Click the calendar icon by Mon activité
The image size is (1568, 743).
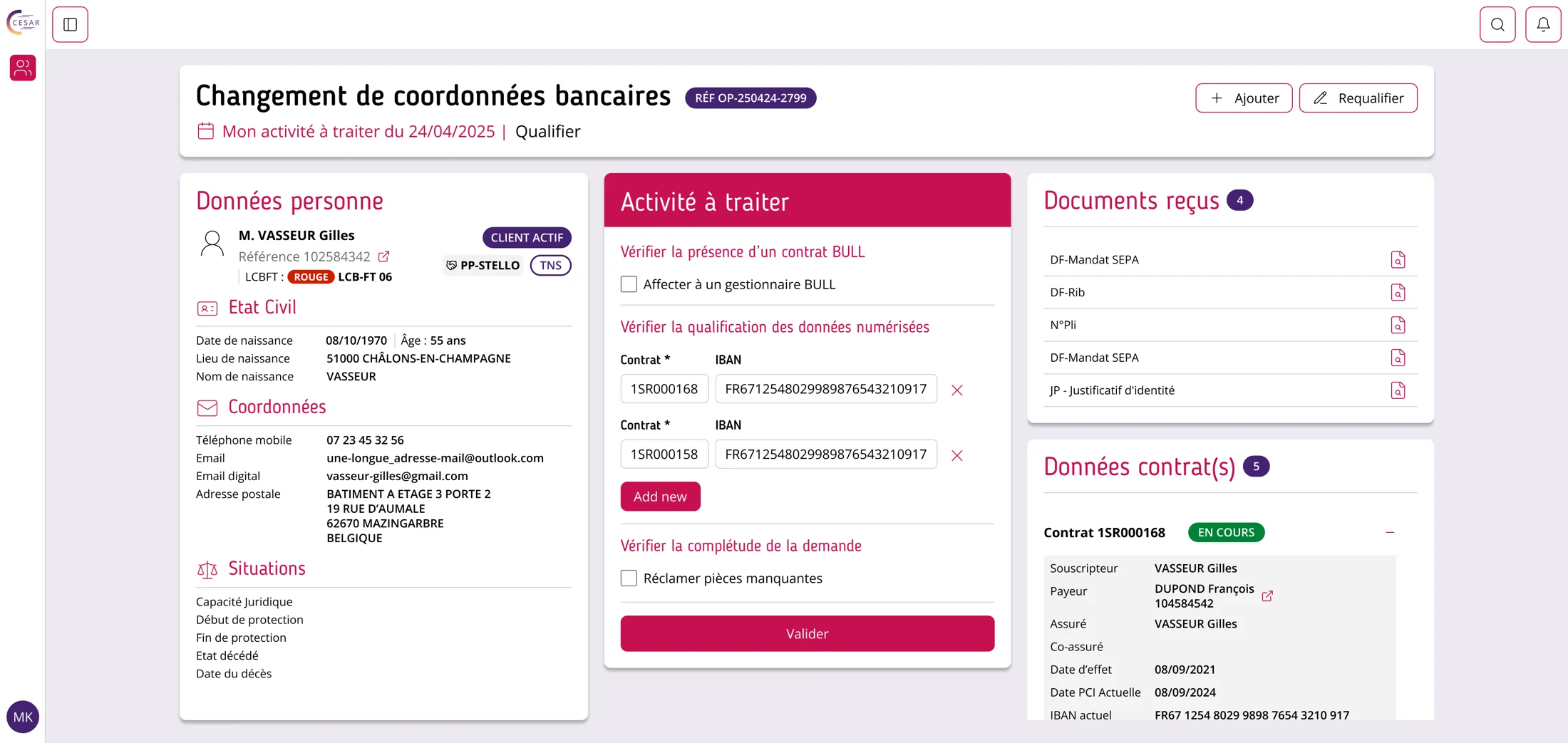[205, 131]
